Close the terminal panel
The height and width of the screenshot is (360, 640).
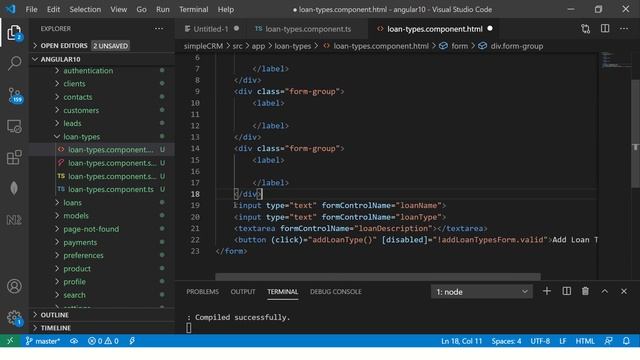point(624,291)
